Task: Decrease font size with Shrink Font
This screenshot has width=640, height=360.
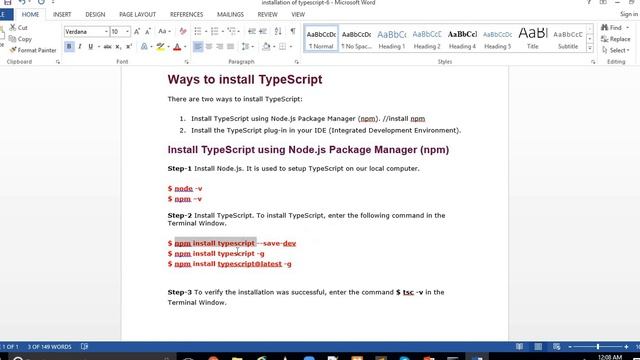Action: point(148,31)
